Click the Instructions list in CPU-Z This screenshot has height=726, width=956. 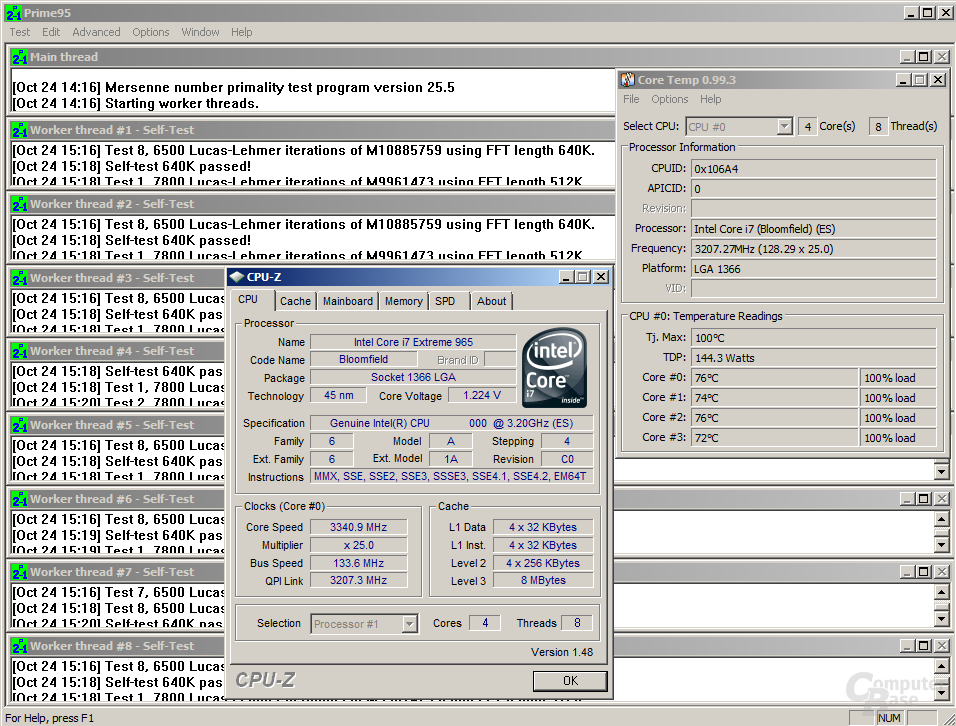(x=451, y=477)
